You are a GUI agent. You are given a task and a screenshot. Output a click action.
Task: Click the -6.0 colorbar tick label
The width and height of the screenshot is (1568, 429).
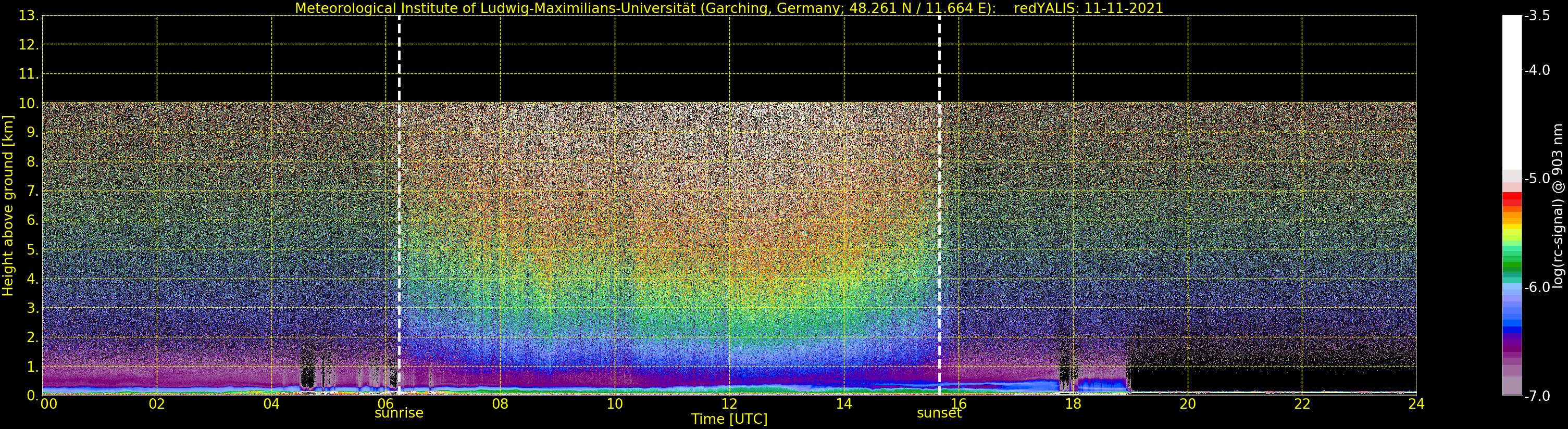(x=1537, y=287)
